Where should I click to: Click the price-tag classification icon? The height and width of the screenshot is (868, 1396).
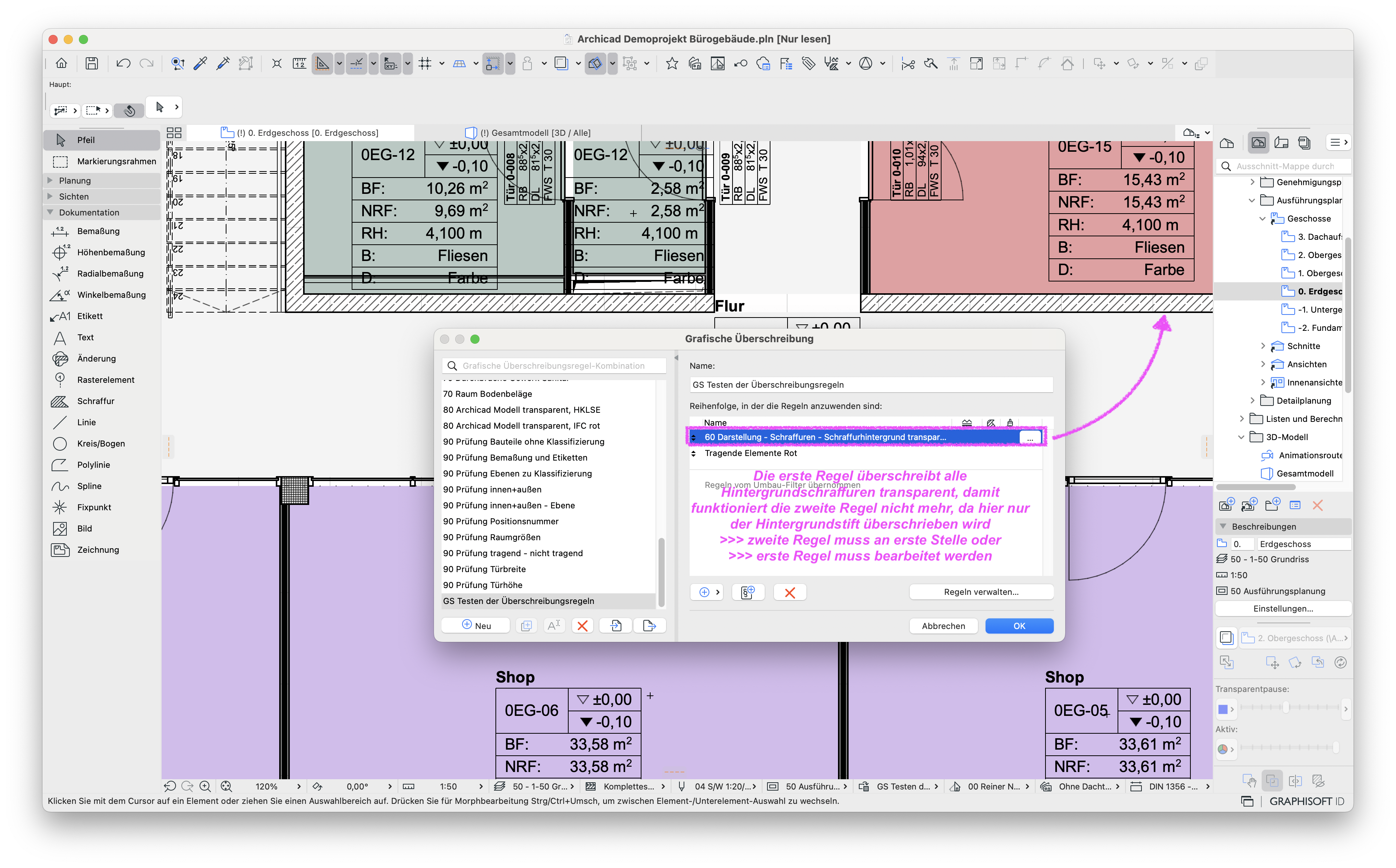coord(809,63)
